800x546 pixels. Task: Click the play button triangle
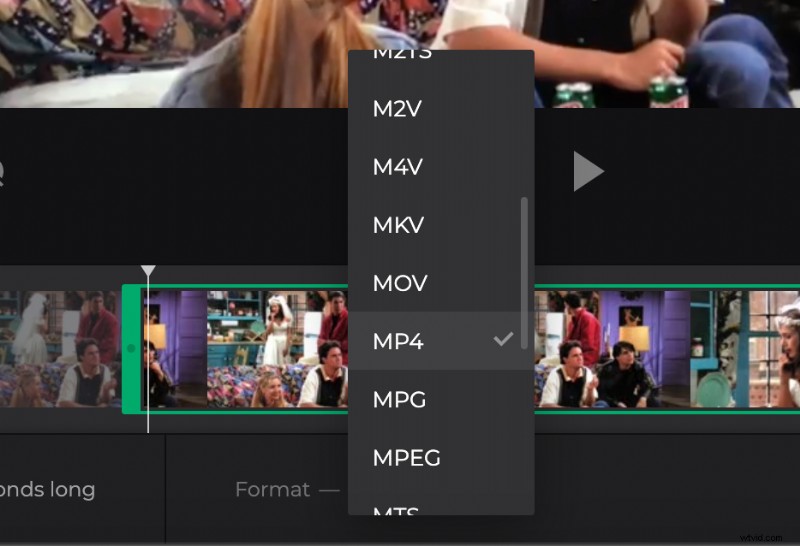588,171
